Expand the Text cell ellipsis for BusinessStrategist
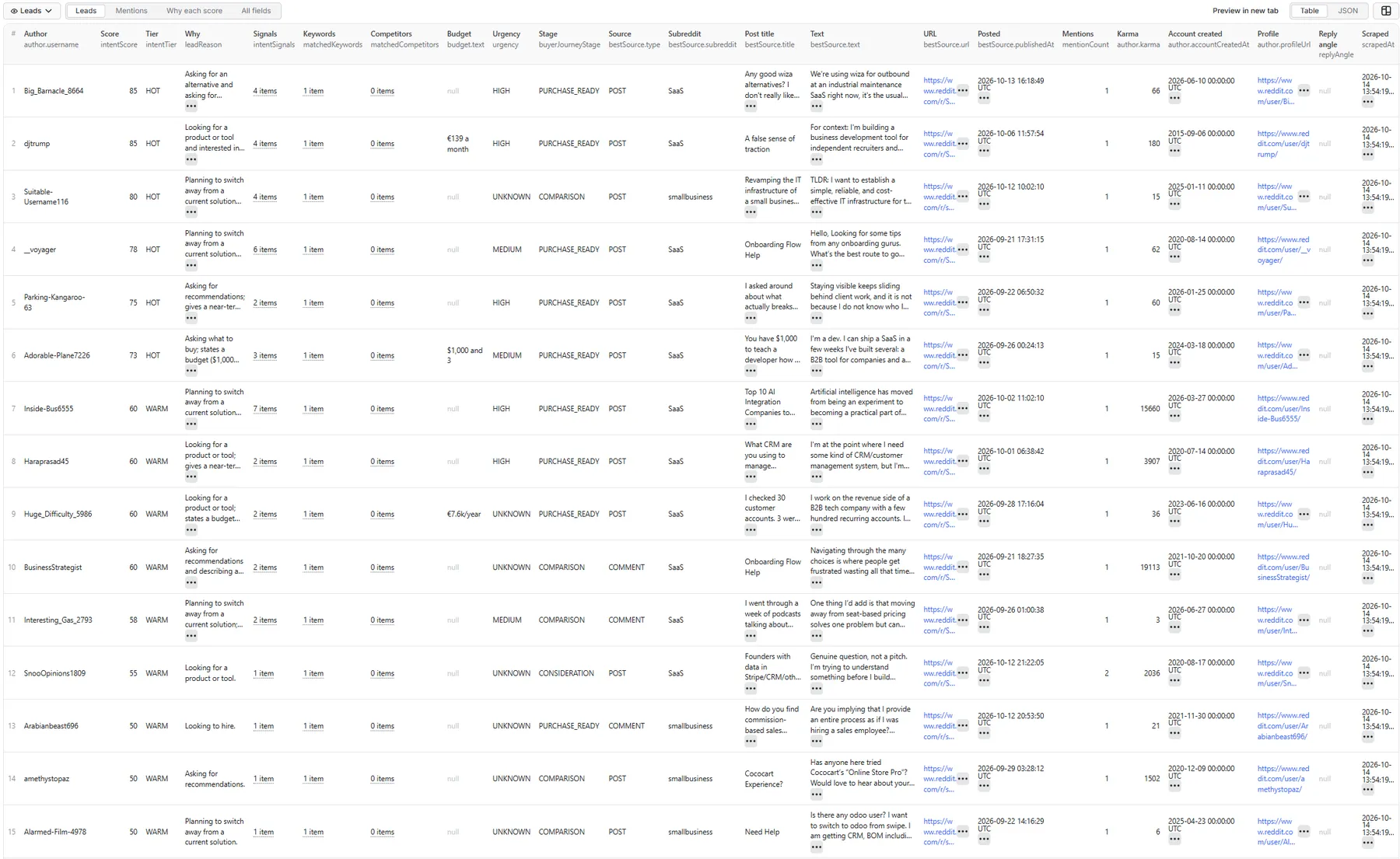The height and width of the screenshot is (859, 1400). coord(817,583)
